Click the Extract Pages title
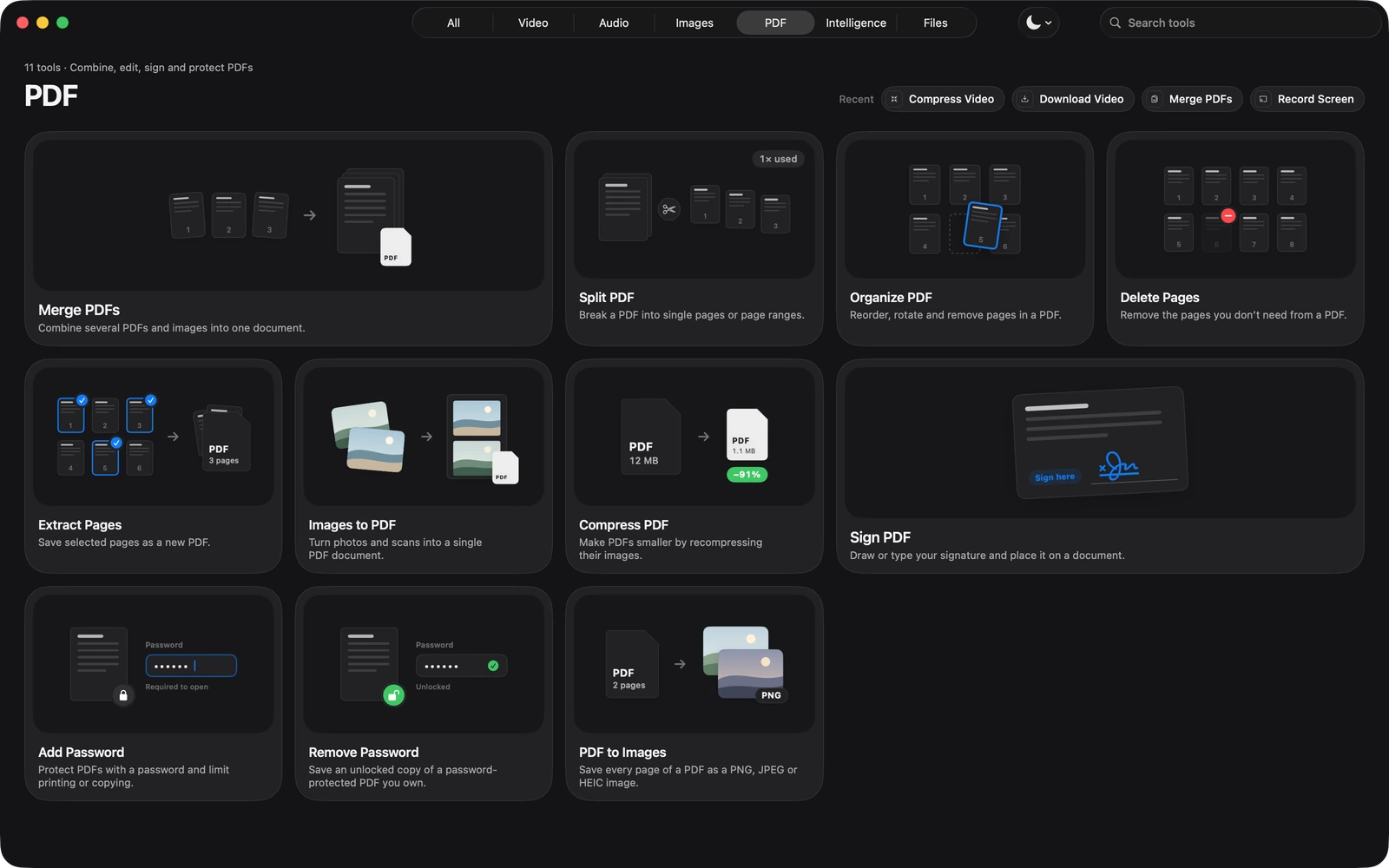 (x=80, y=525)
